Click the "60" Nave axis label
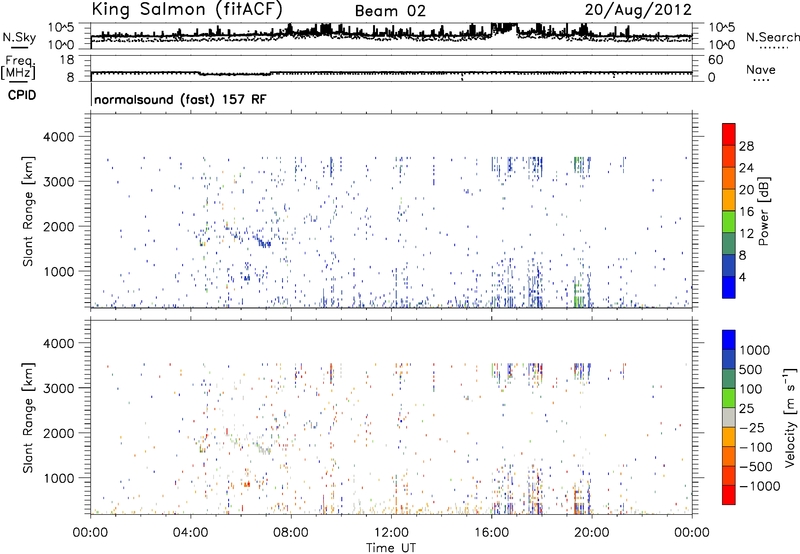Image resolution: width=800 pixels, height=554 pixels. pos(715,60)
